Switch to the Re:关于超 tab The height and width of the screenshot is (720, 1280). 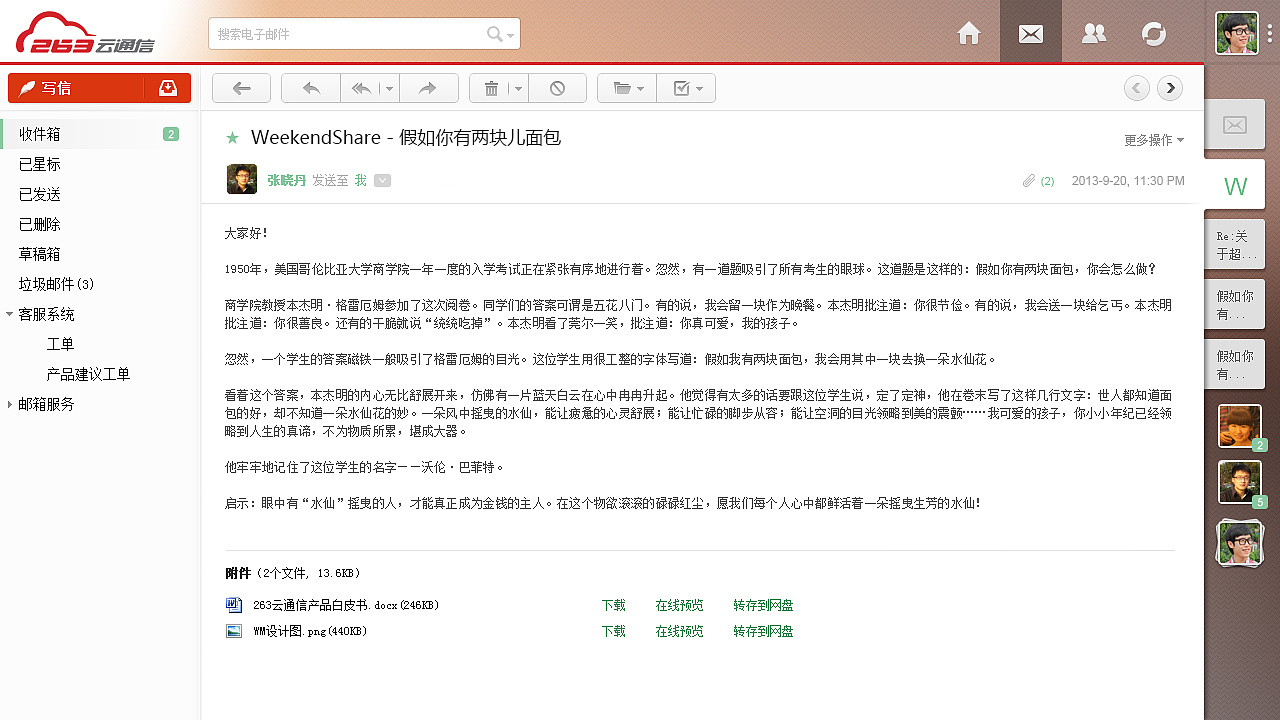1234,243
